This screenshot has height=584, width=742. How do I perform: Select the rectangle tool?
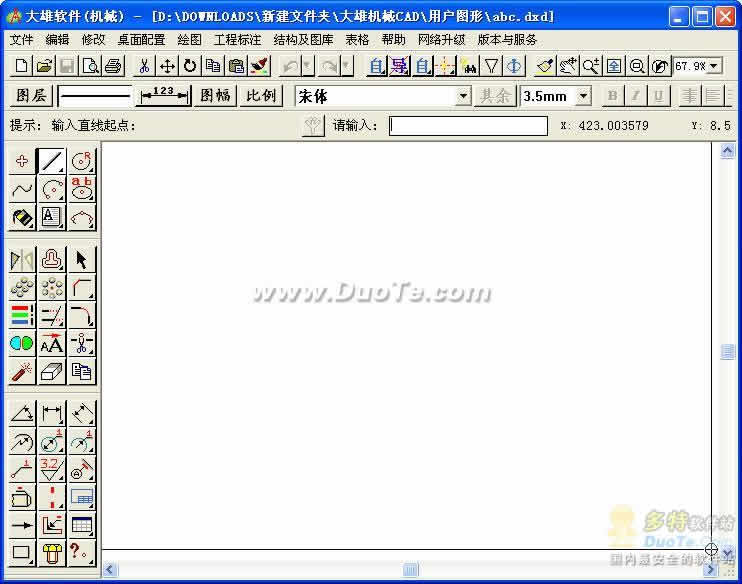[22, 553]
